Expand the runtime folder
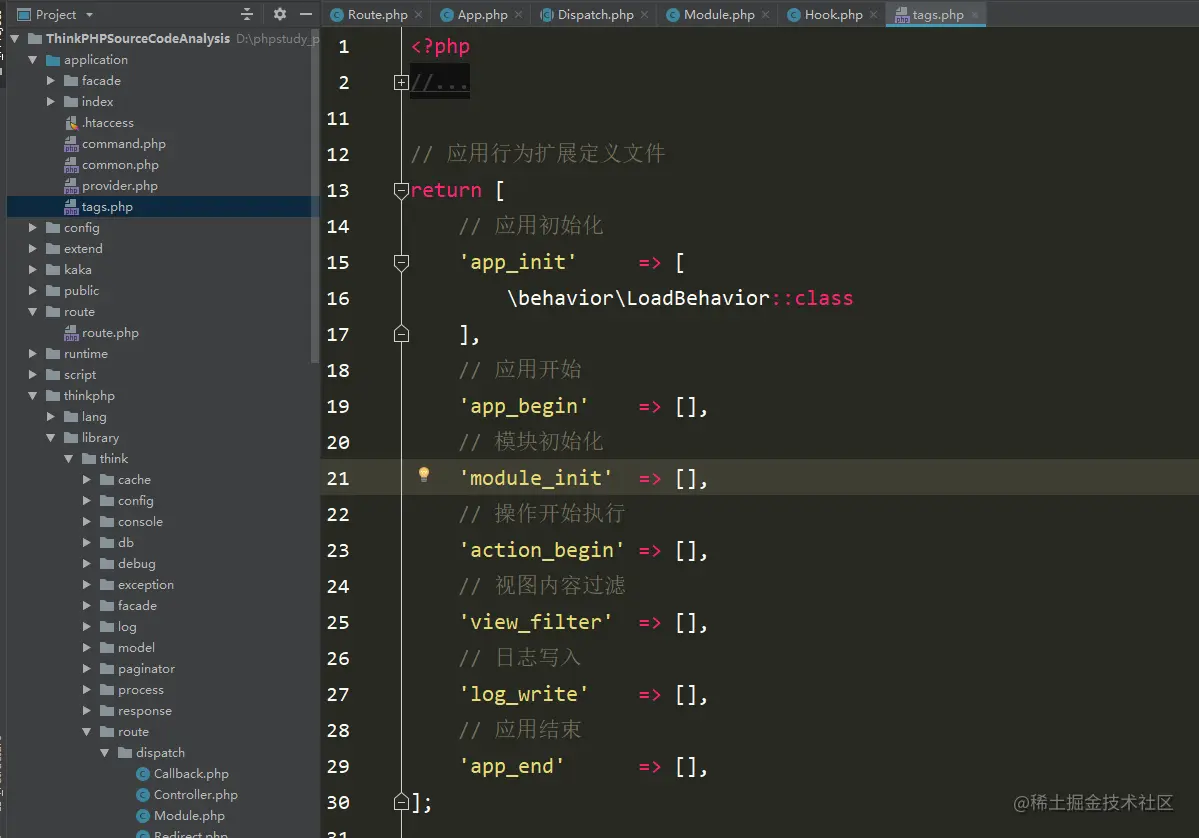Image resolution: width=1199 pixels, height=838 pixels. (x=32, y=354)
